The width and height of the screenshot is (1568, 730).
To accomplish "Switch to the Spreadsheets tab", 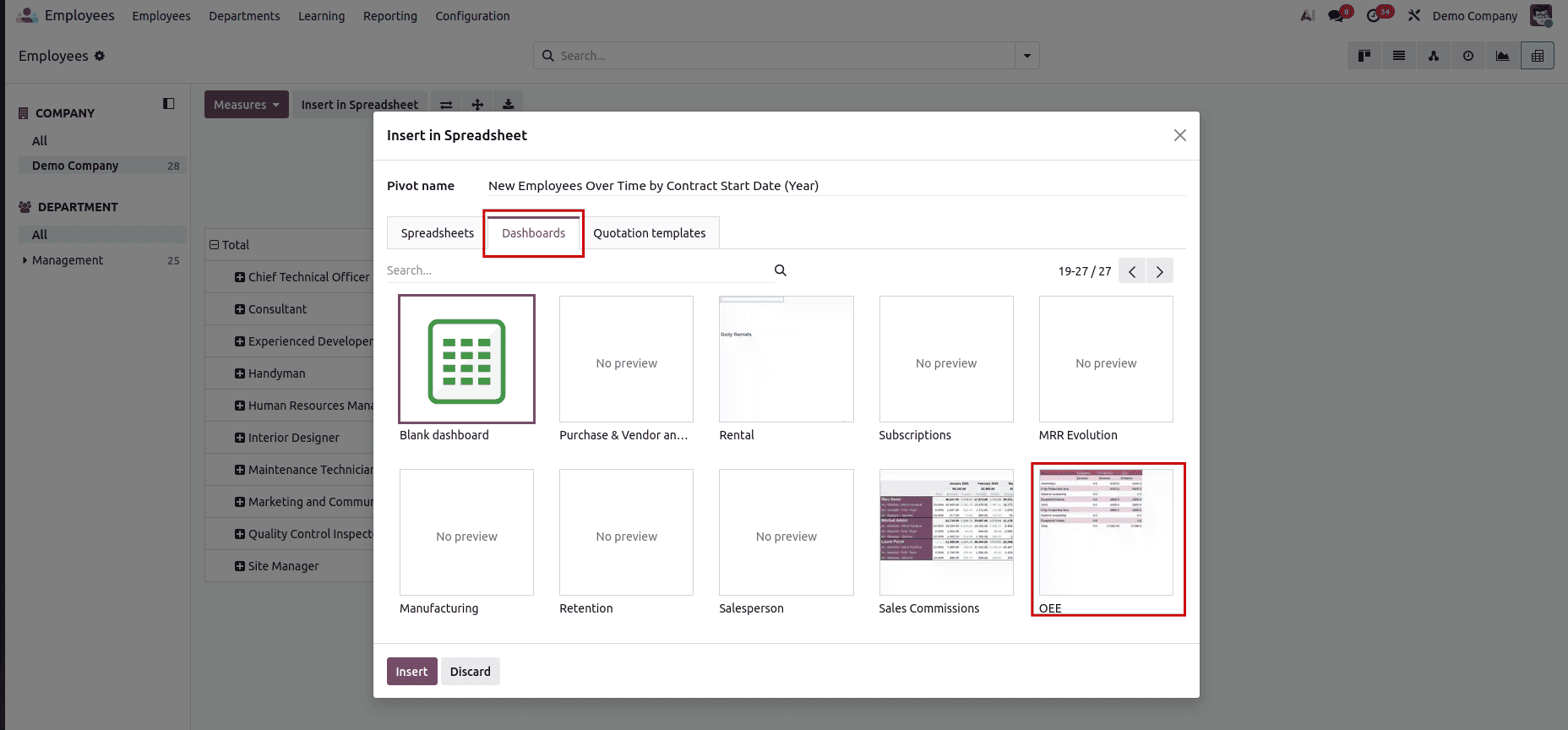I will click(438, 233).
